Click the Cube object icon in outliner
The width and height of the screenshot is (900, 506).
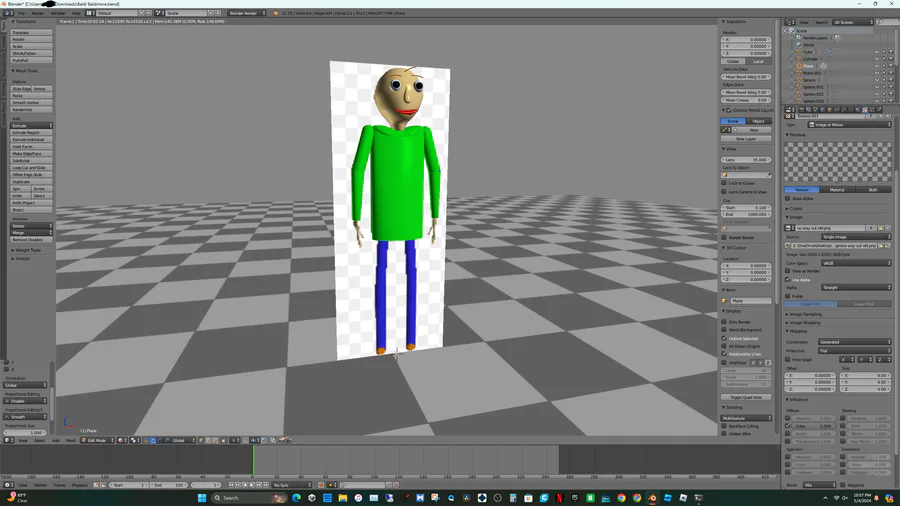799,52
